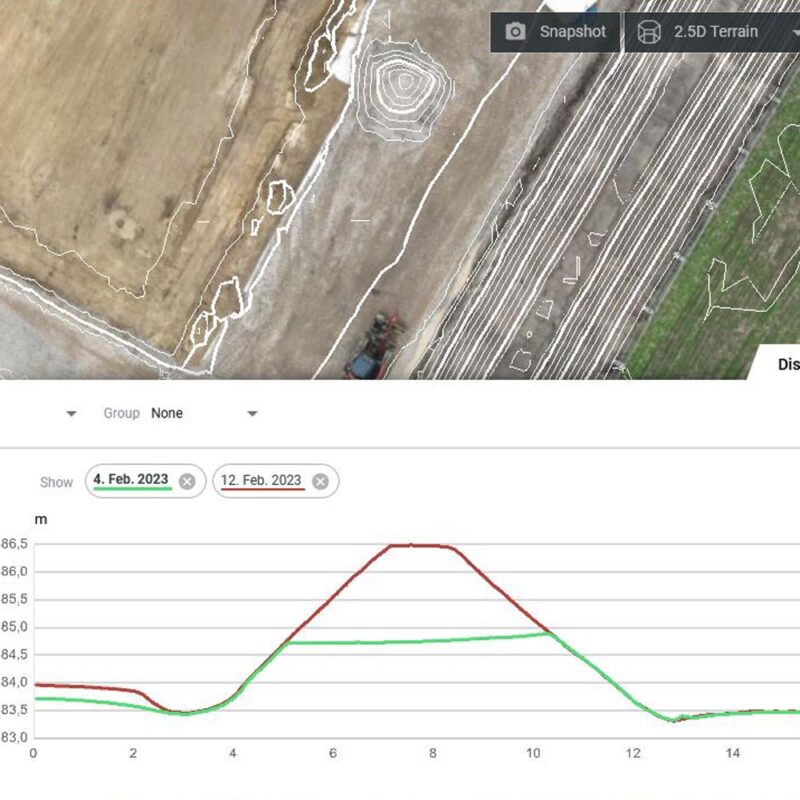Remove the 12. Feb. 2023 survey chip

320,481
